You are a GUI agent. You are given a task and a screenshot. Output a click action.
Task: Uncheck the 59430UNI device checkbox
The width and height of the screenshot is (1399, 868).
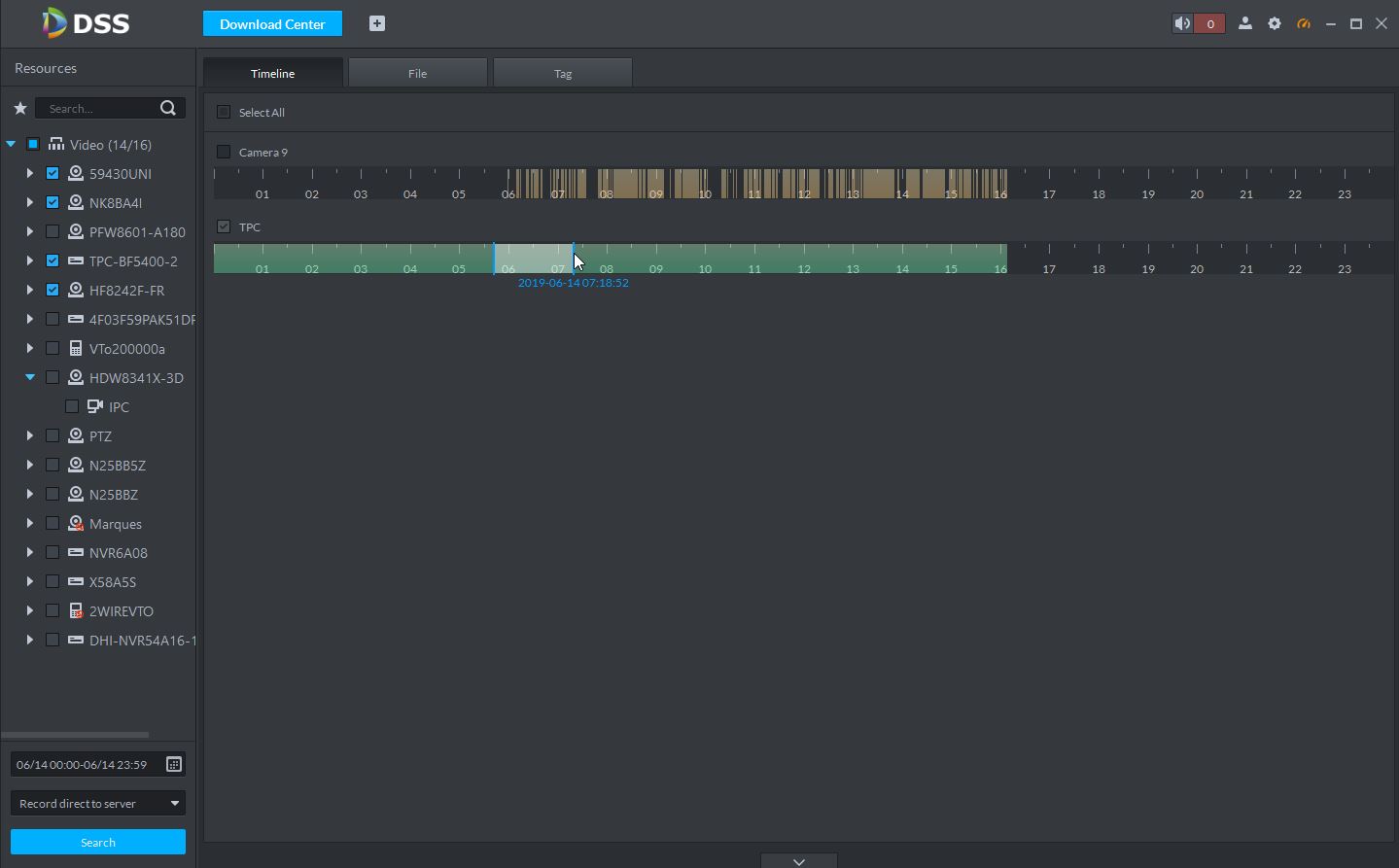pyautogui.click(x=52, y=173)
